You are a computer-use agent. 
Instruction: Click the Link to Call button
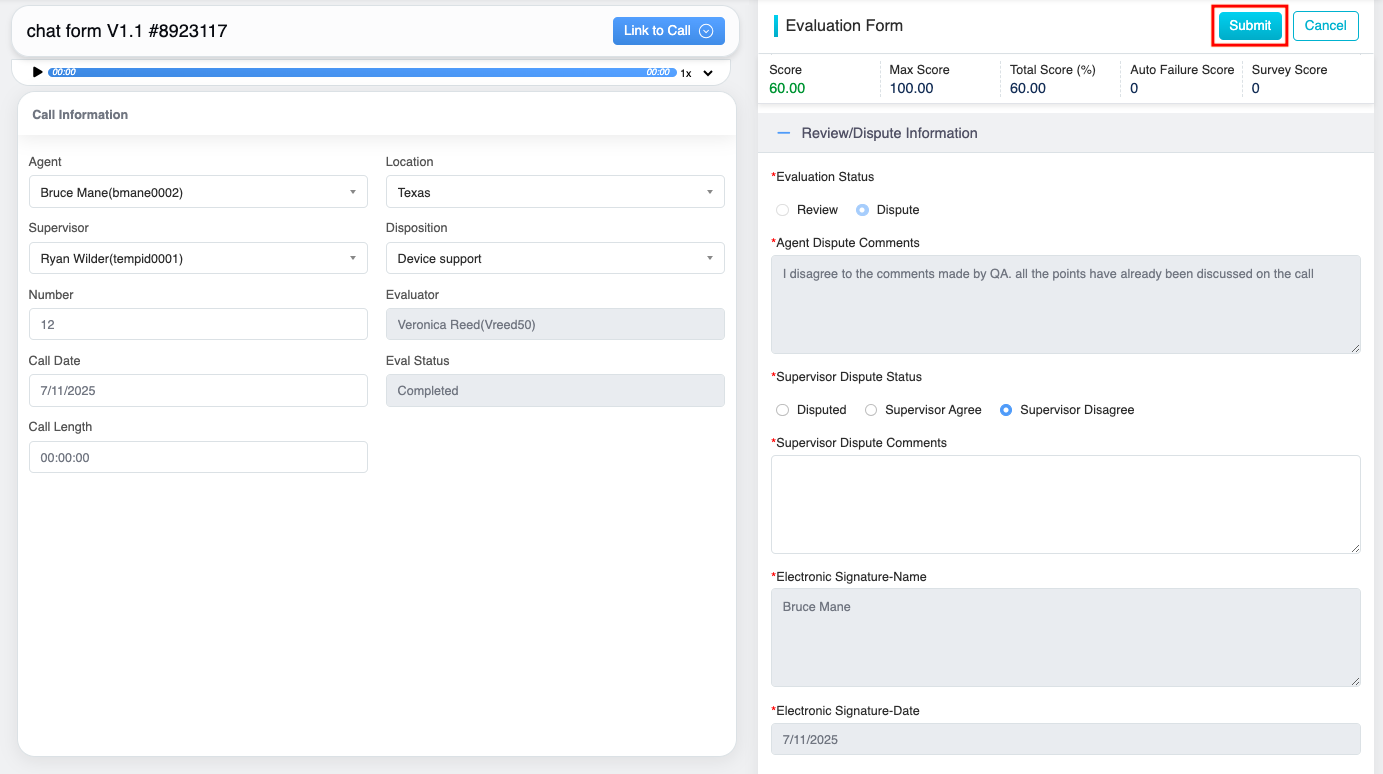(668, 31)
